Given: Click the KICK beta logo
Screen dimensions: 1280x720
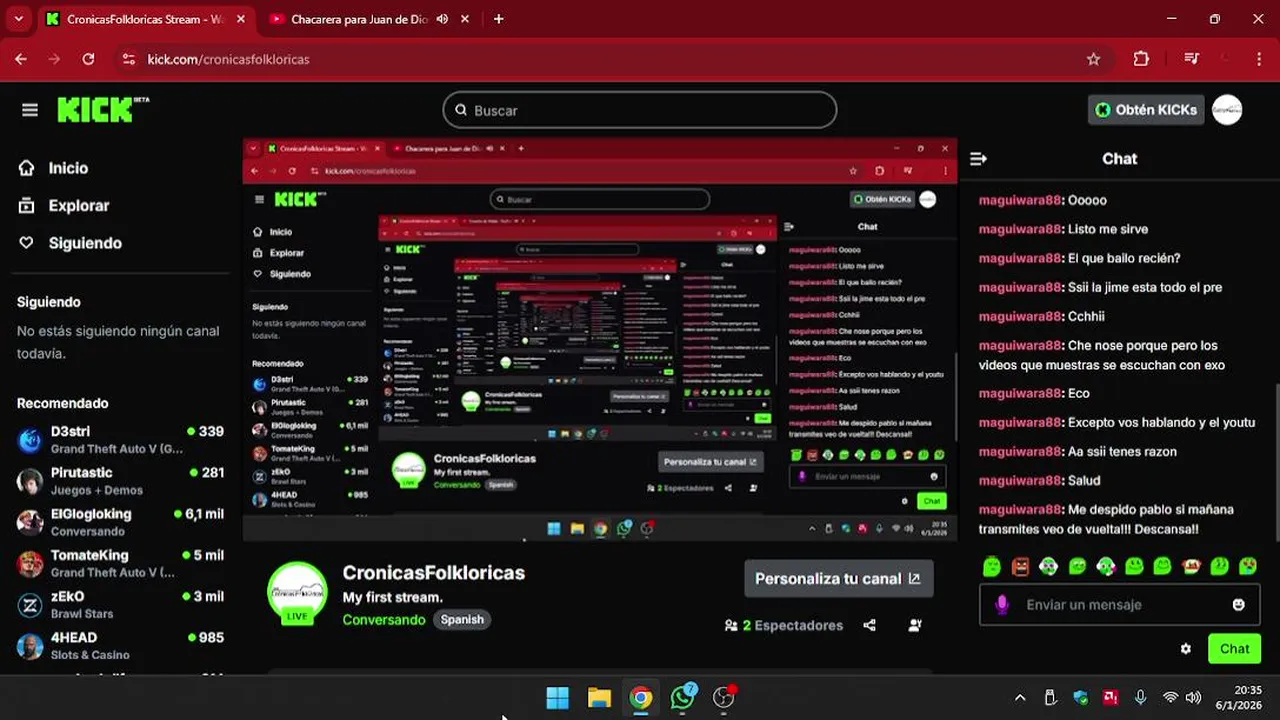Looking at the screenshot, I should click(103, 110).
